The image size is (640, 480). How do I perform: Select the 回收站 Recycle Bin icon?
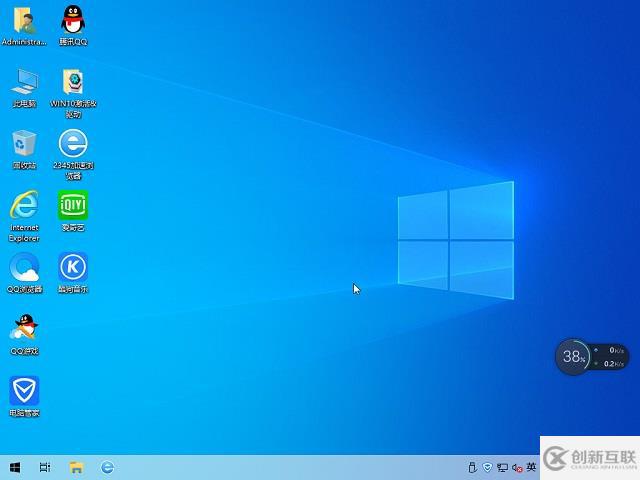pos(24,149)
